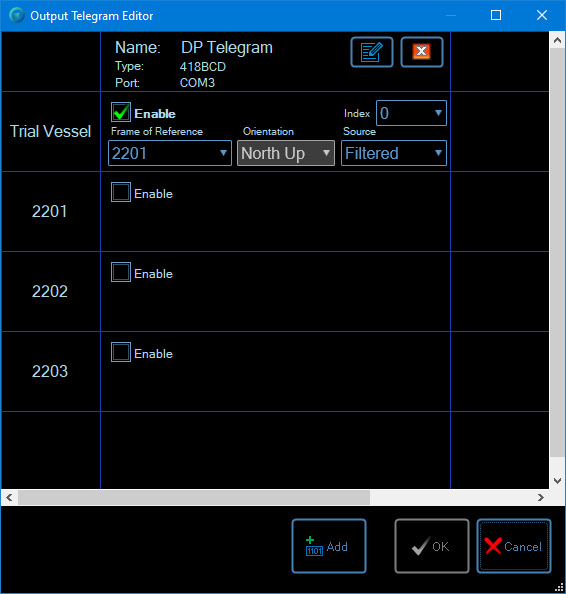Screen dimensions: 566x594
Task: Click the scroll down arrow of vertical scrollbar
Action: click(x=557, y=481)
